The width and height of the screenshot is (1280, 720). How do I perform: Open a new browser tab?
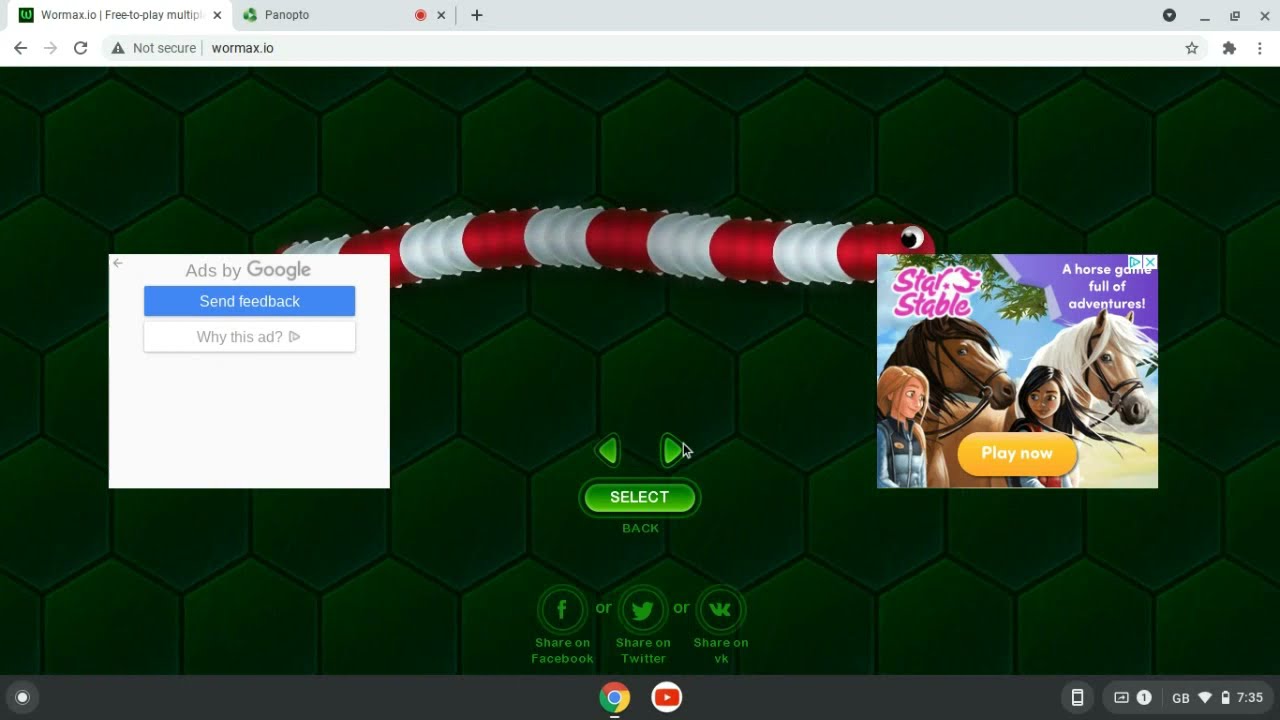pyautogui.click(x=477, y=15)
